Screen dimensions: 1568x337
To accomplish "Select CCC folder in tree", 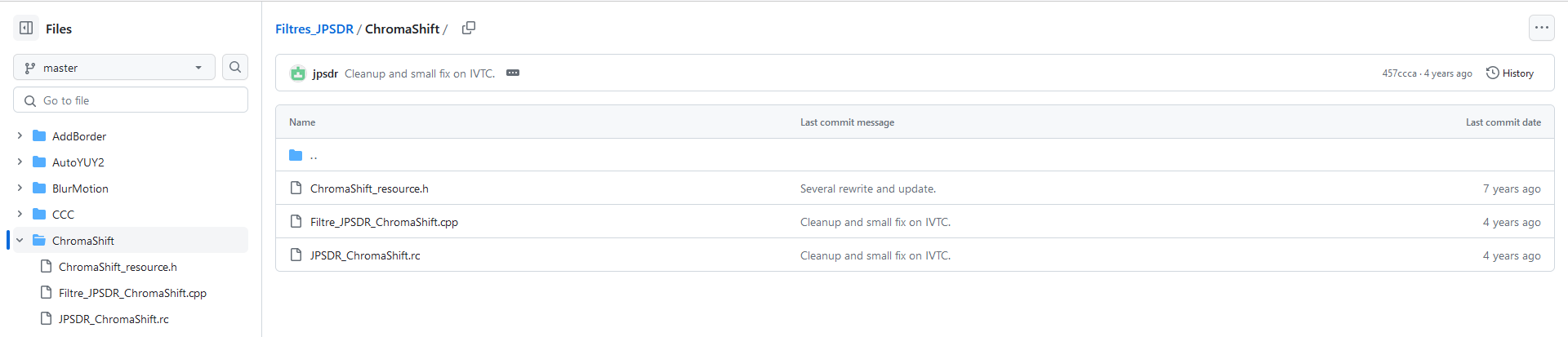I will click(63, 215).
